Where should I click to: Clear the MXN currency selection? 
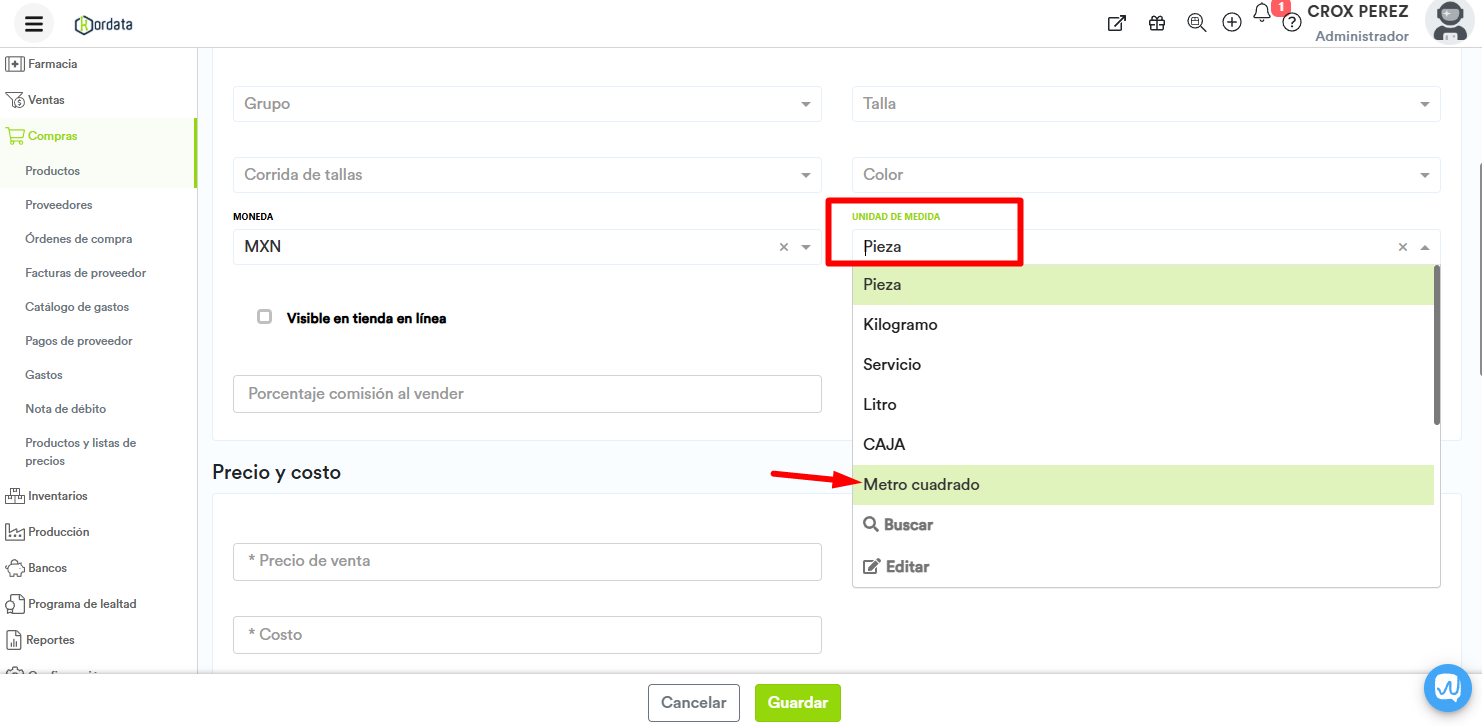tap(784, 247)
